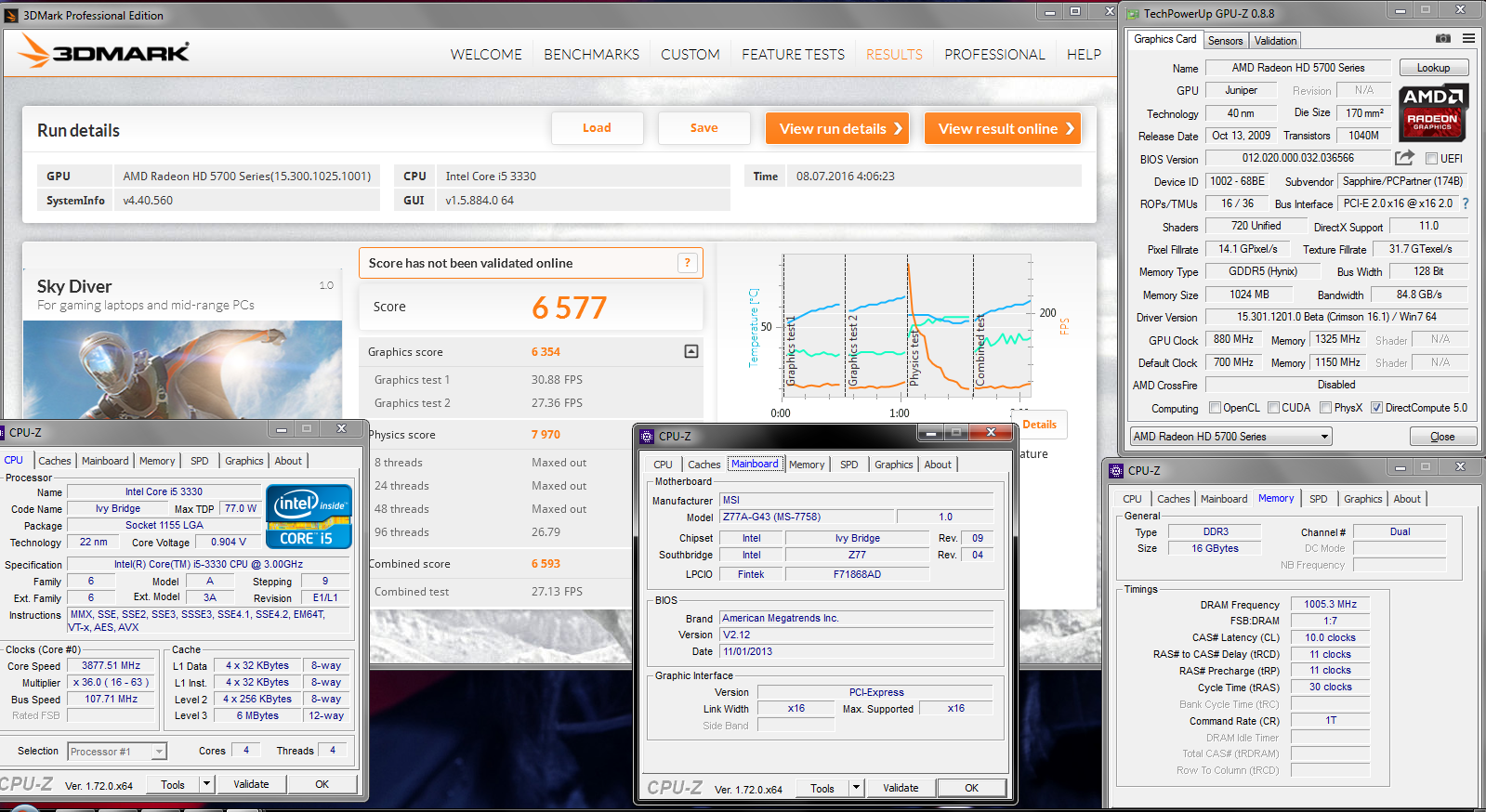Click the Details button by the chart
The width and height of the screenshot is (1486, 812).
pyautogui.click(x=1039, y=425)
